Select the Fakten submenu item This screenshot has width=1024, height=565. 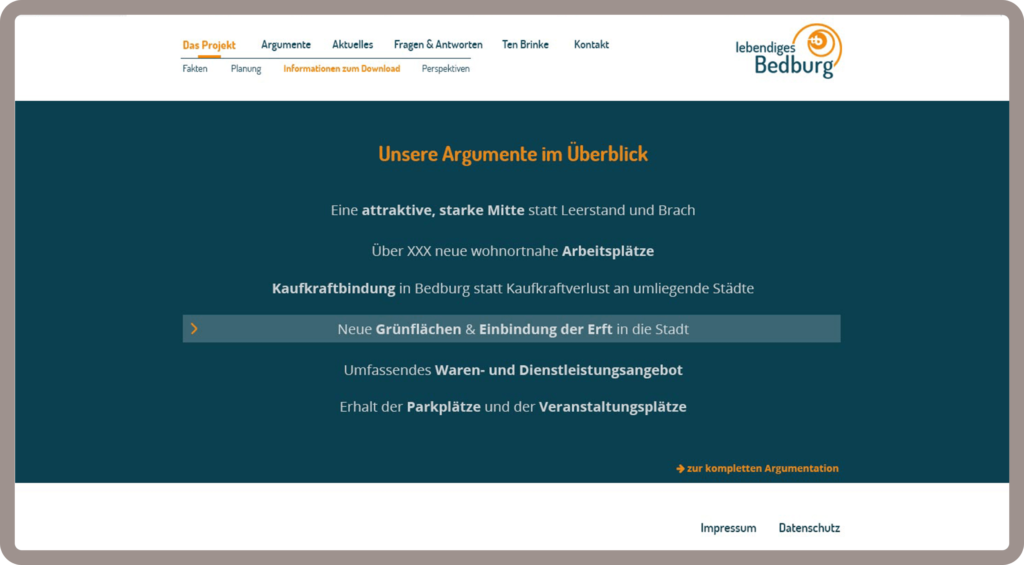tap(195, 69)
